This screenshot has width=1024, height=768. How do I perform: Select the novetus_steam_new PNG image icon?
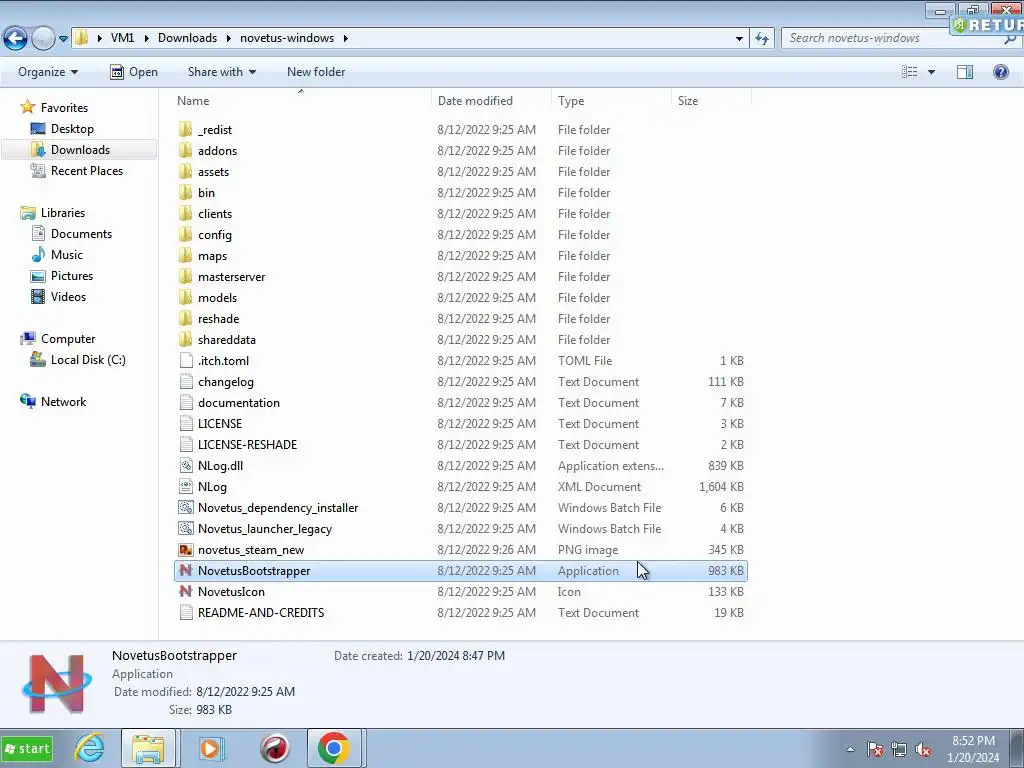[x=185, y=549]
